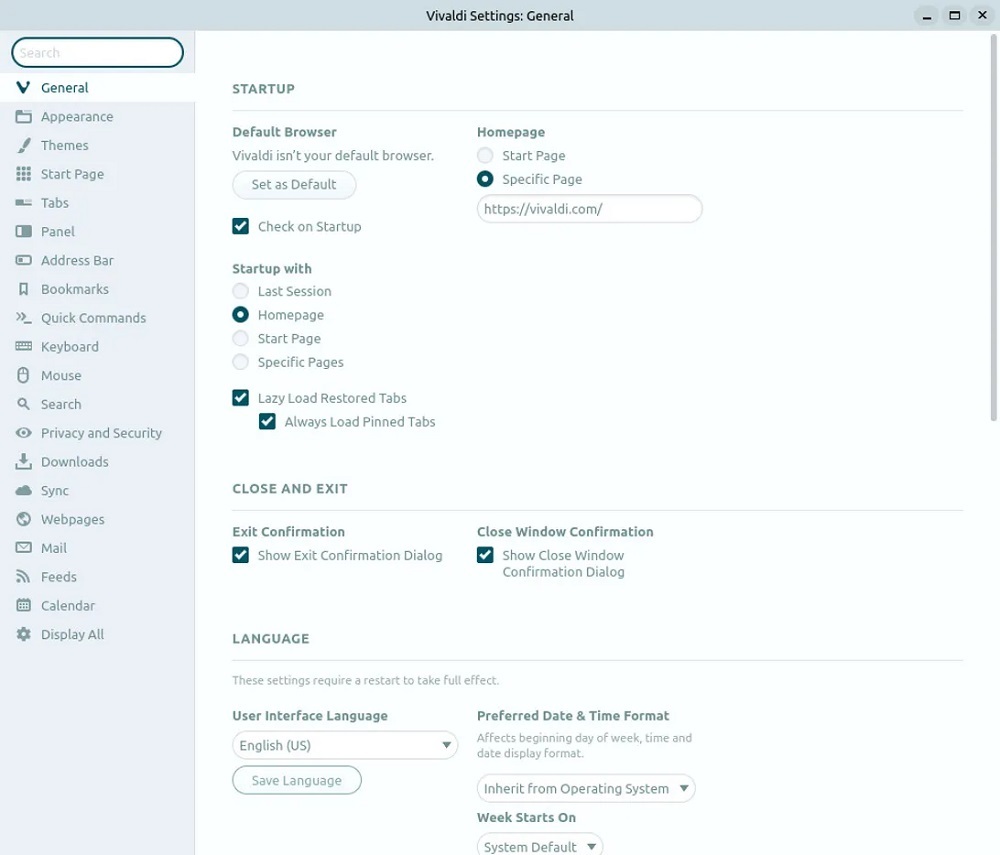Click the homepage URL input field
The image size is (1000, 855).
tap(589, 210)
